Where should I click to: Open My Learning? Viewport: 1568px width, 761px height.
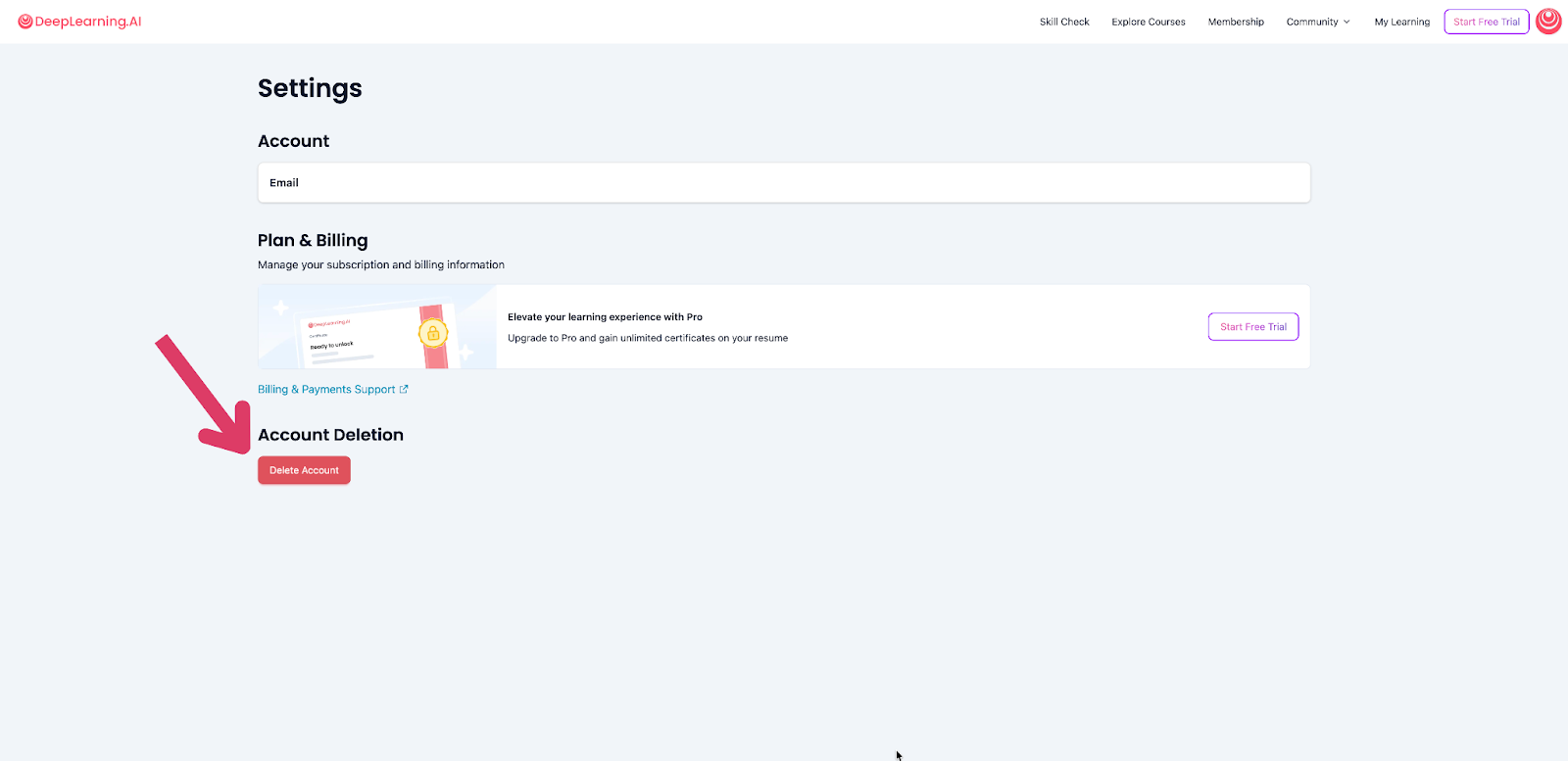tap(1401, 22)
